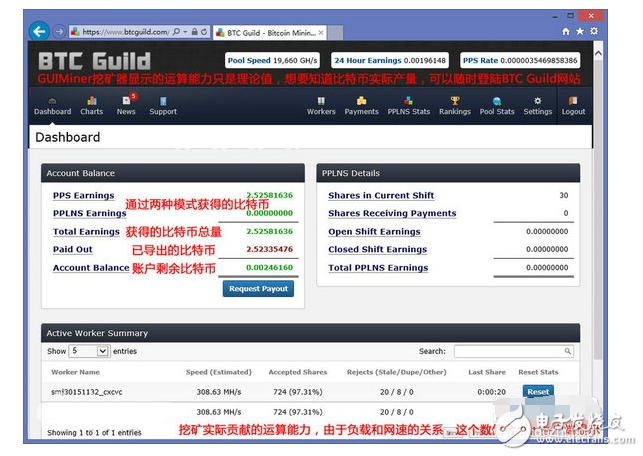Open the Charts page icon
This screenshot has width=643, height=456.
coord(91,104)
